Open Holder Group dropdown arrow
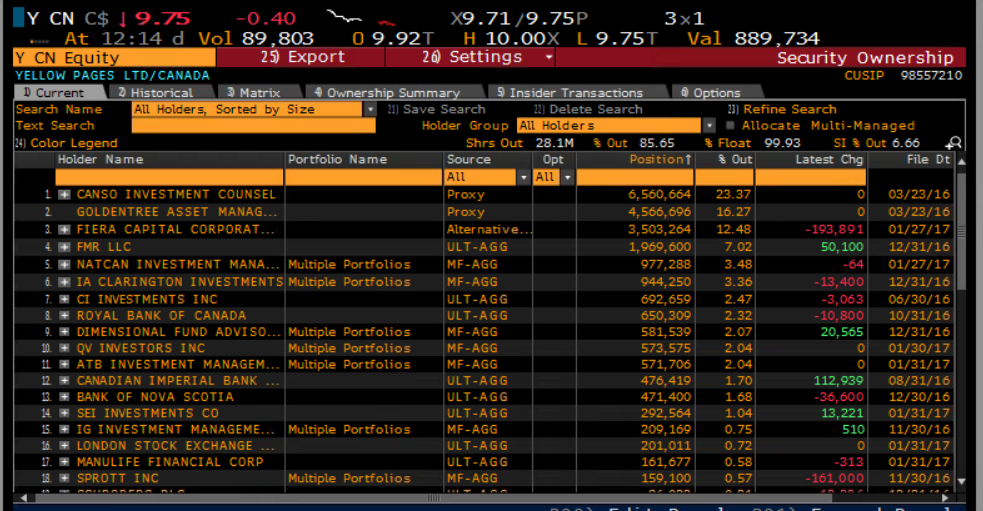The width and height of the screenshot is (983, 511). [708, 125]
